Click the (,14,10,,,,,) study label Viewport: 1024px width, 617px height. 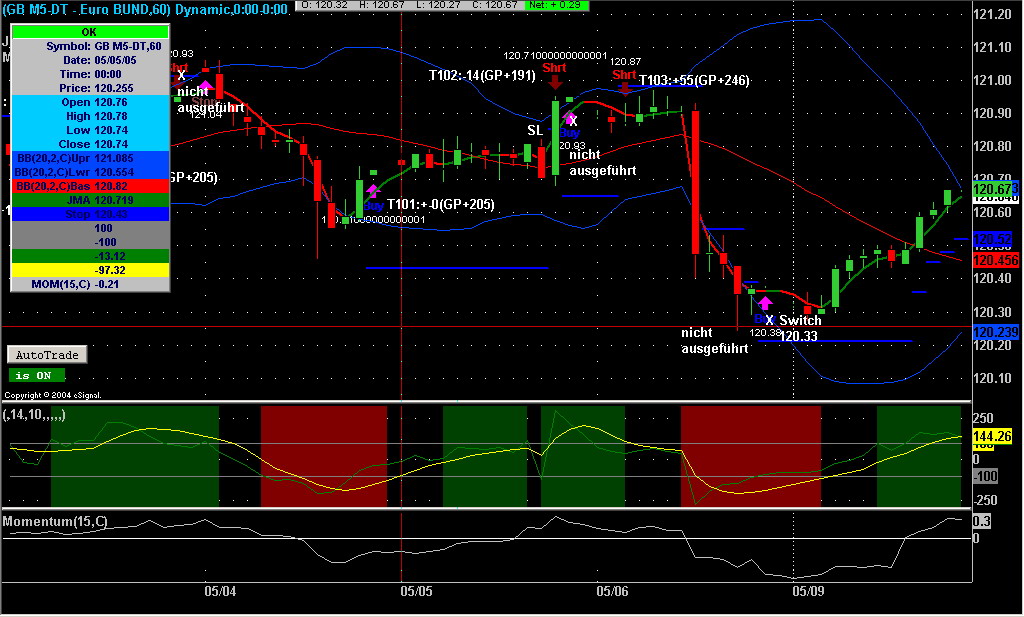(34, 415)
